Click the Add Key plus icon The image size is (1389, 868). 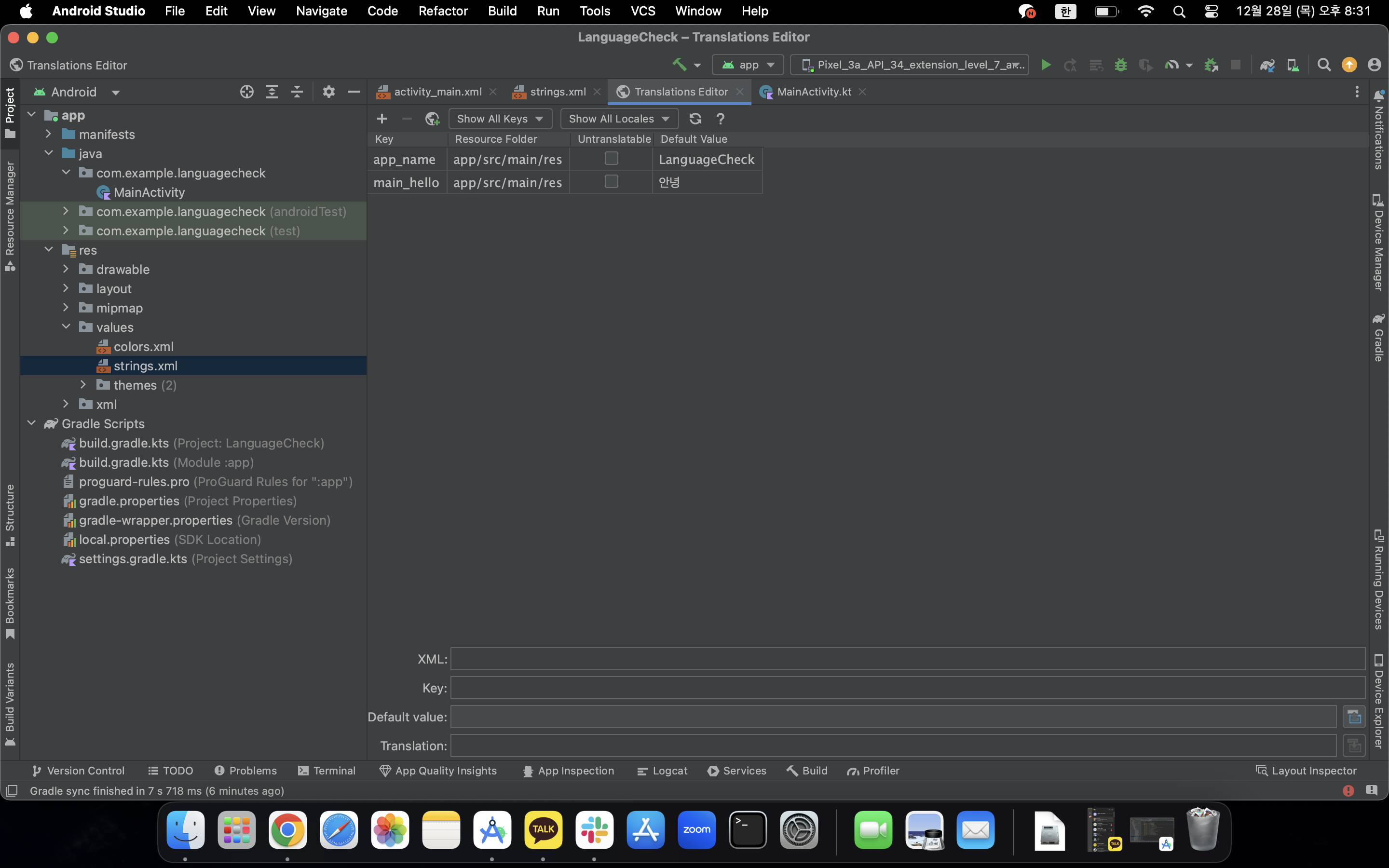coord(381,119)
